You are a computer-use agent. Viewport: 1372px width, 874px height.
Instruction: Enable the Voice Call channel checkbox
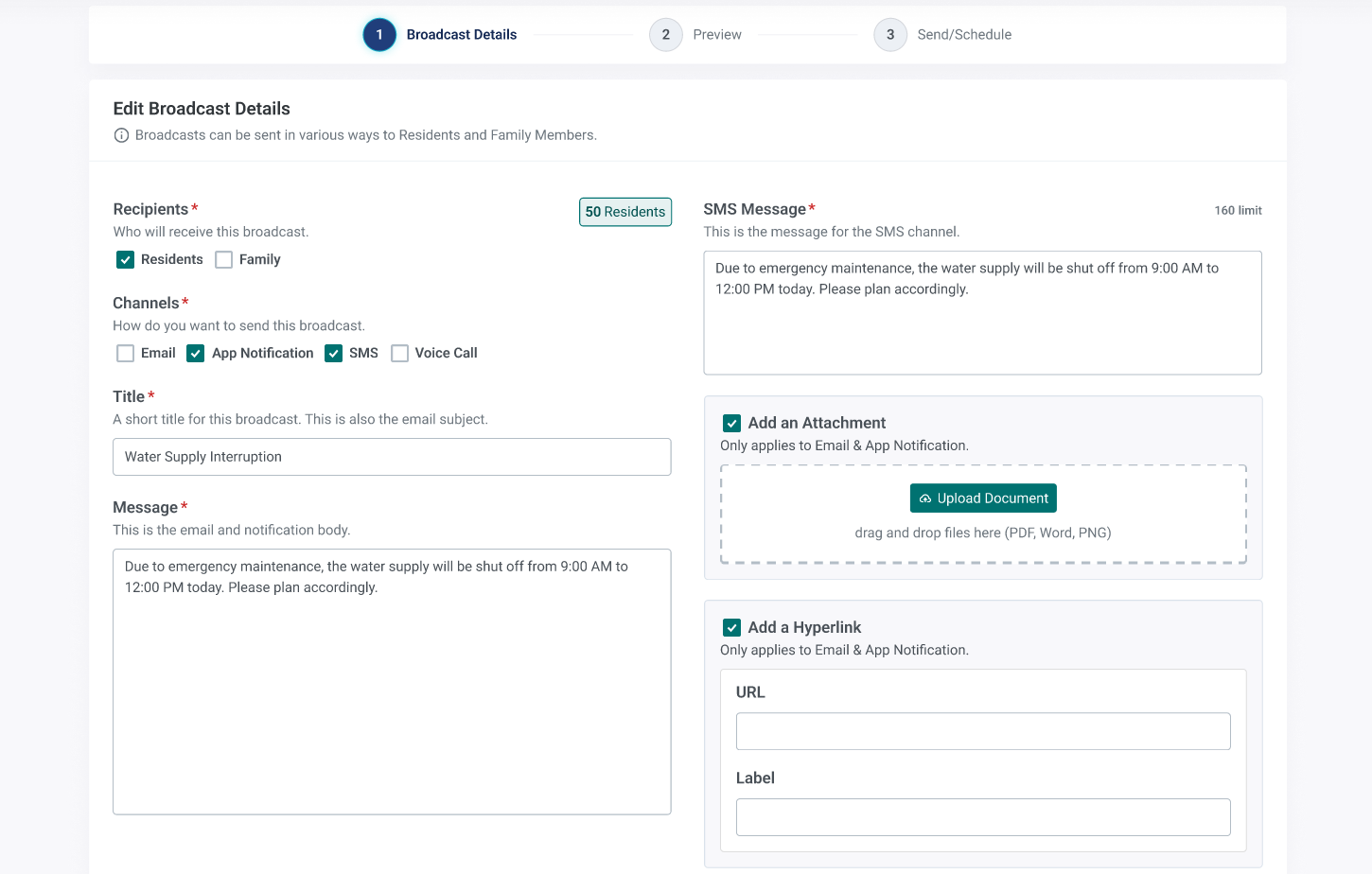[399, 353]
